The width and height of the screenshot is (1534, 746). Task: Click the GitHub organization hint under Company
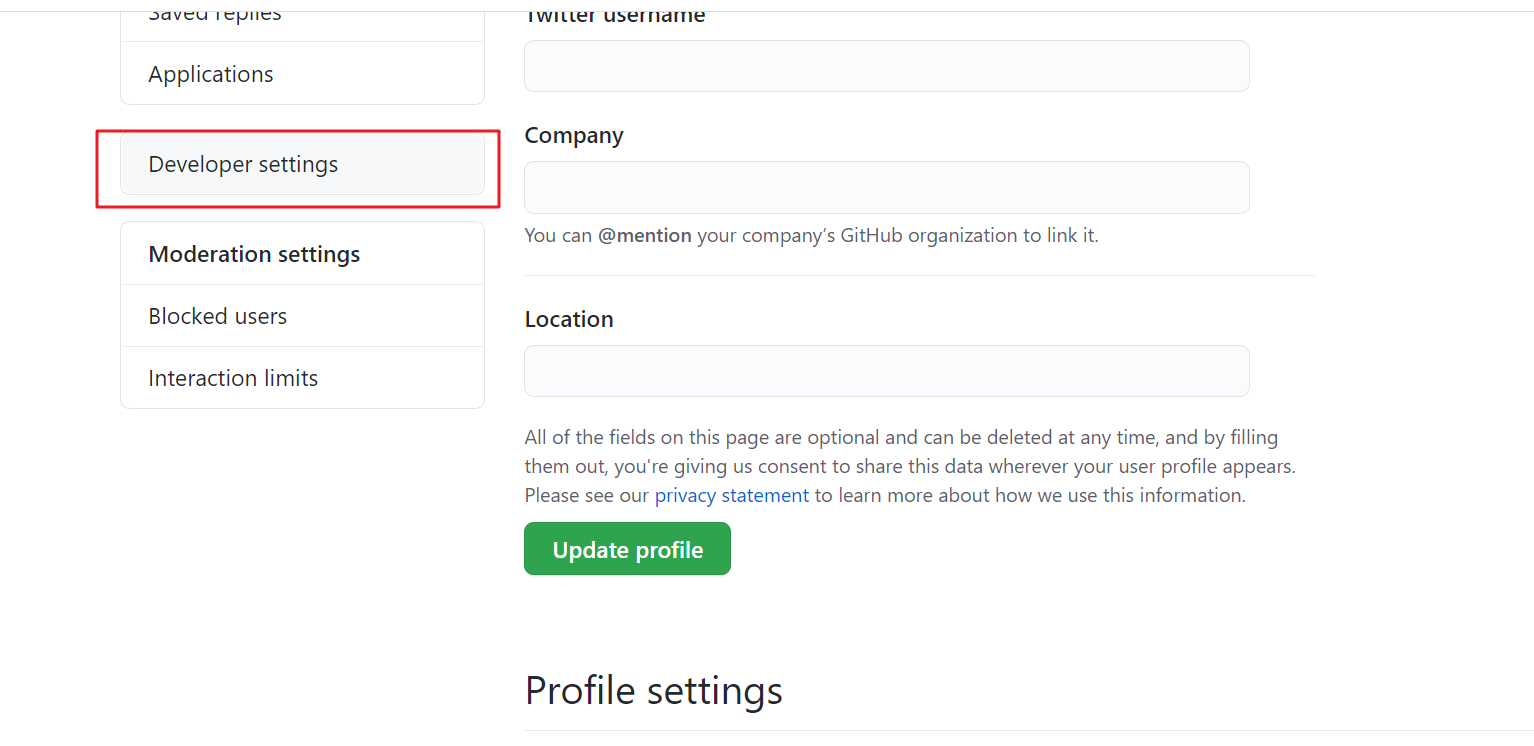[811, 236]
